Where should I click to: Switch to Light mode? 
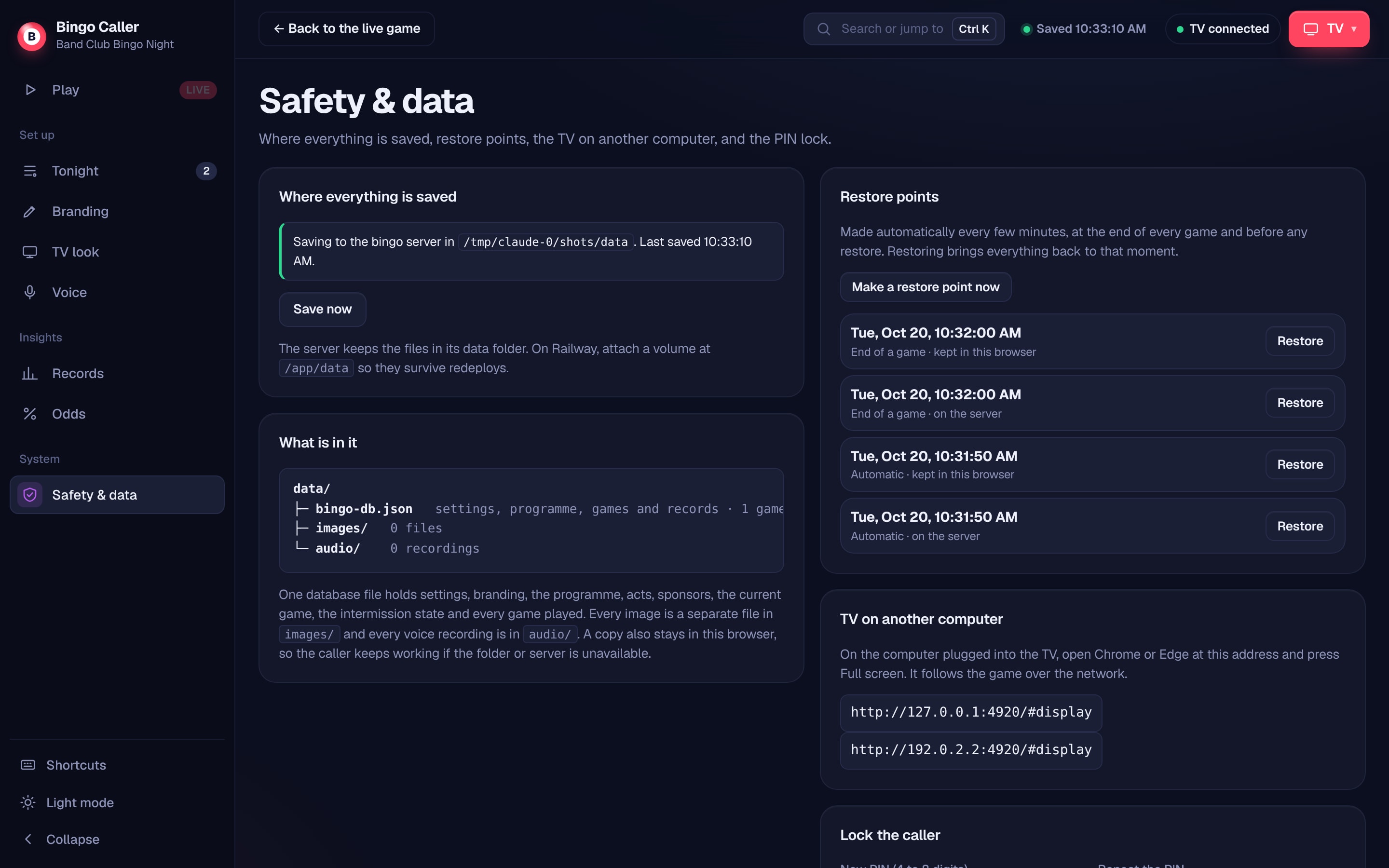click(x=117, y=802)
